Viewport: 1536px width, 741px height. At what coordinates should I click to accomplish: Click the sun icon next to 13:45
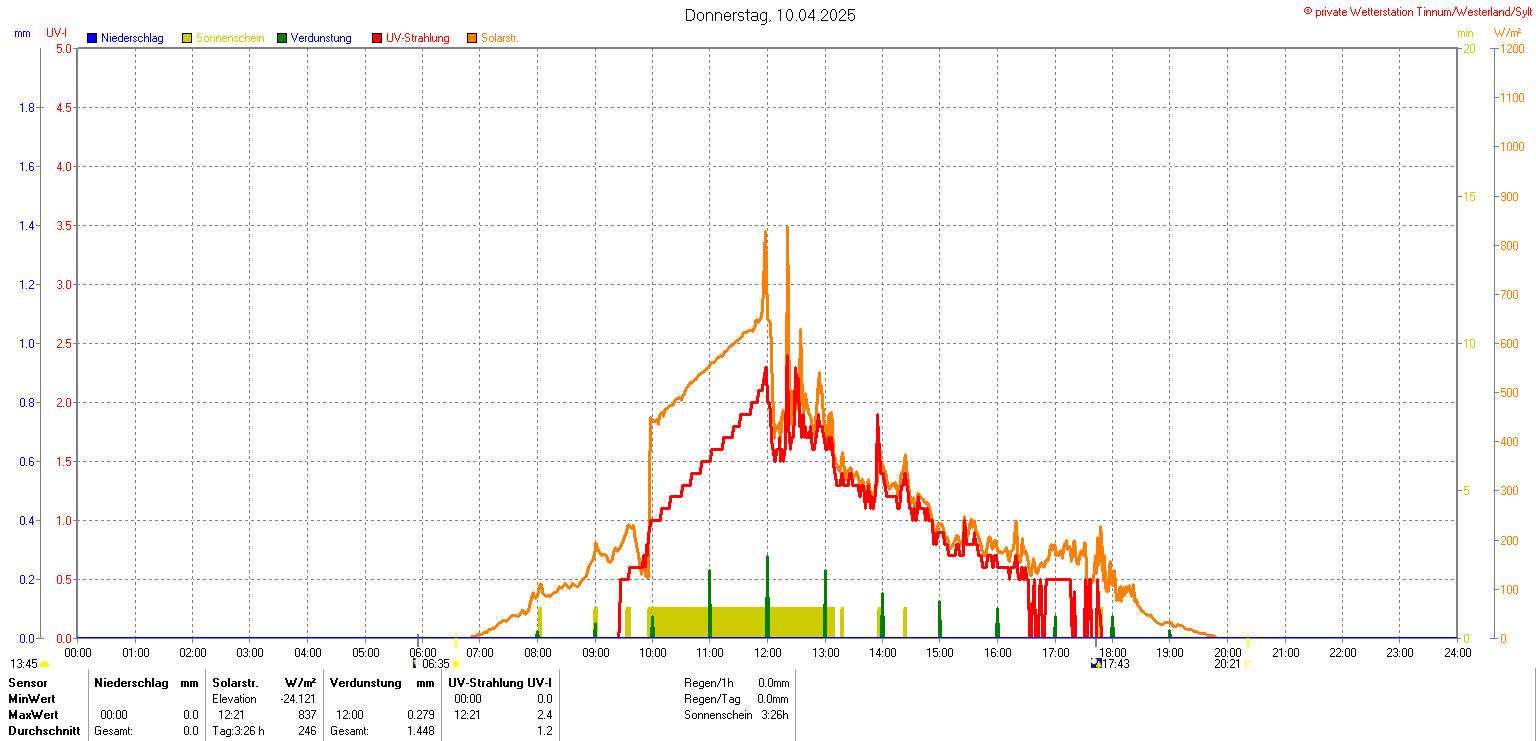[45, 664]
